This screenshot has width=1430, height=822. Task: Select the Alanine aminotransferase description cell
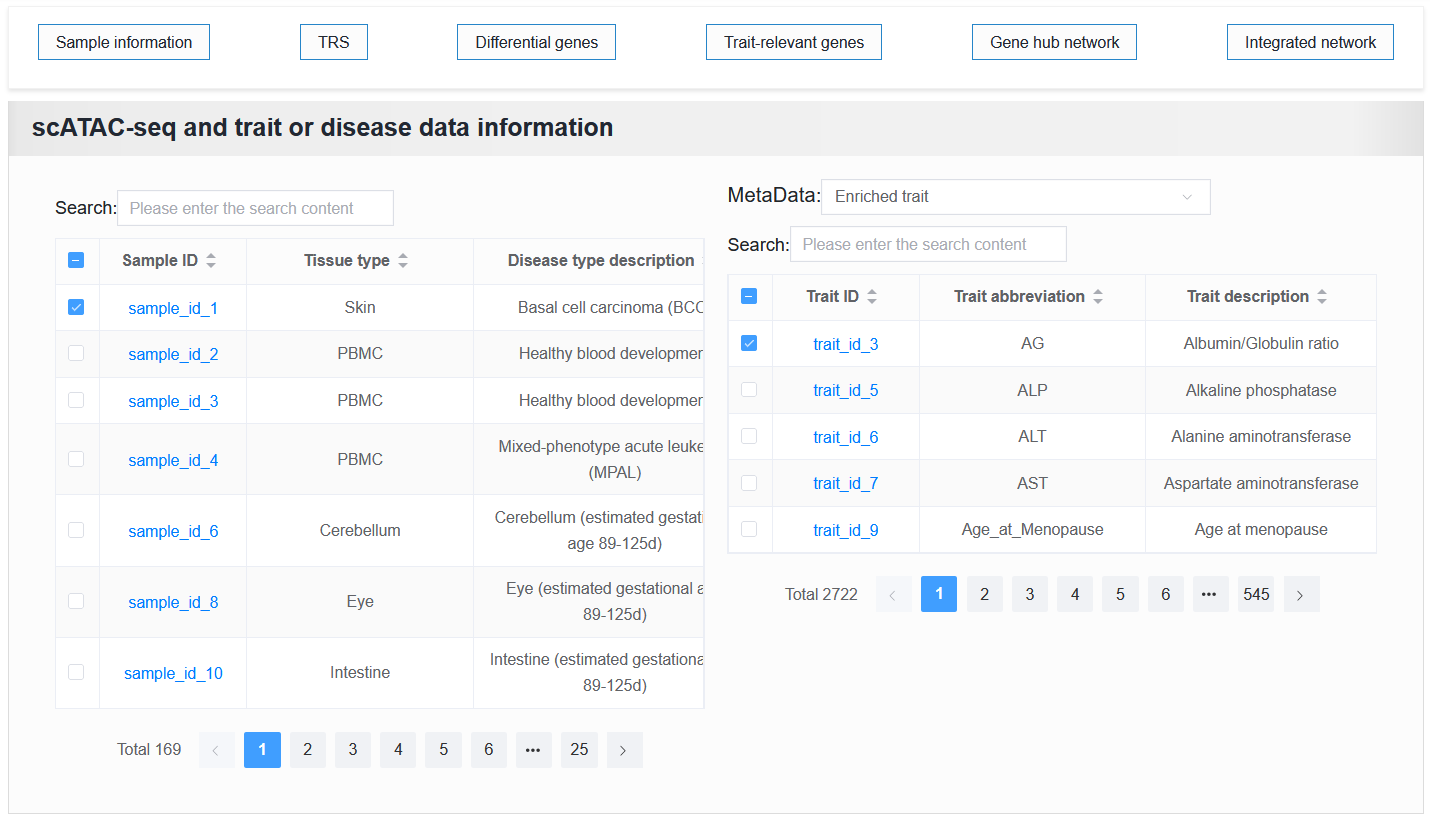coord(1261,436)
